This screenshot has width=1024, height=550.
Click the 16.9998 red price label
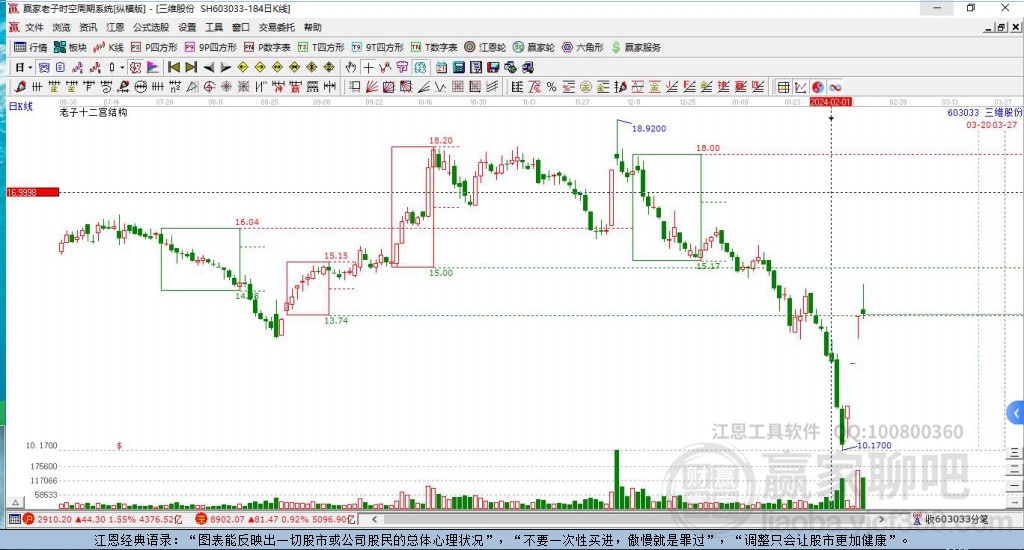tap(33, 192)
